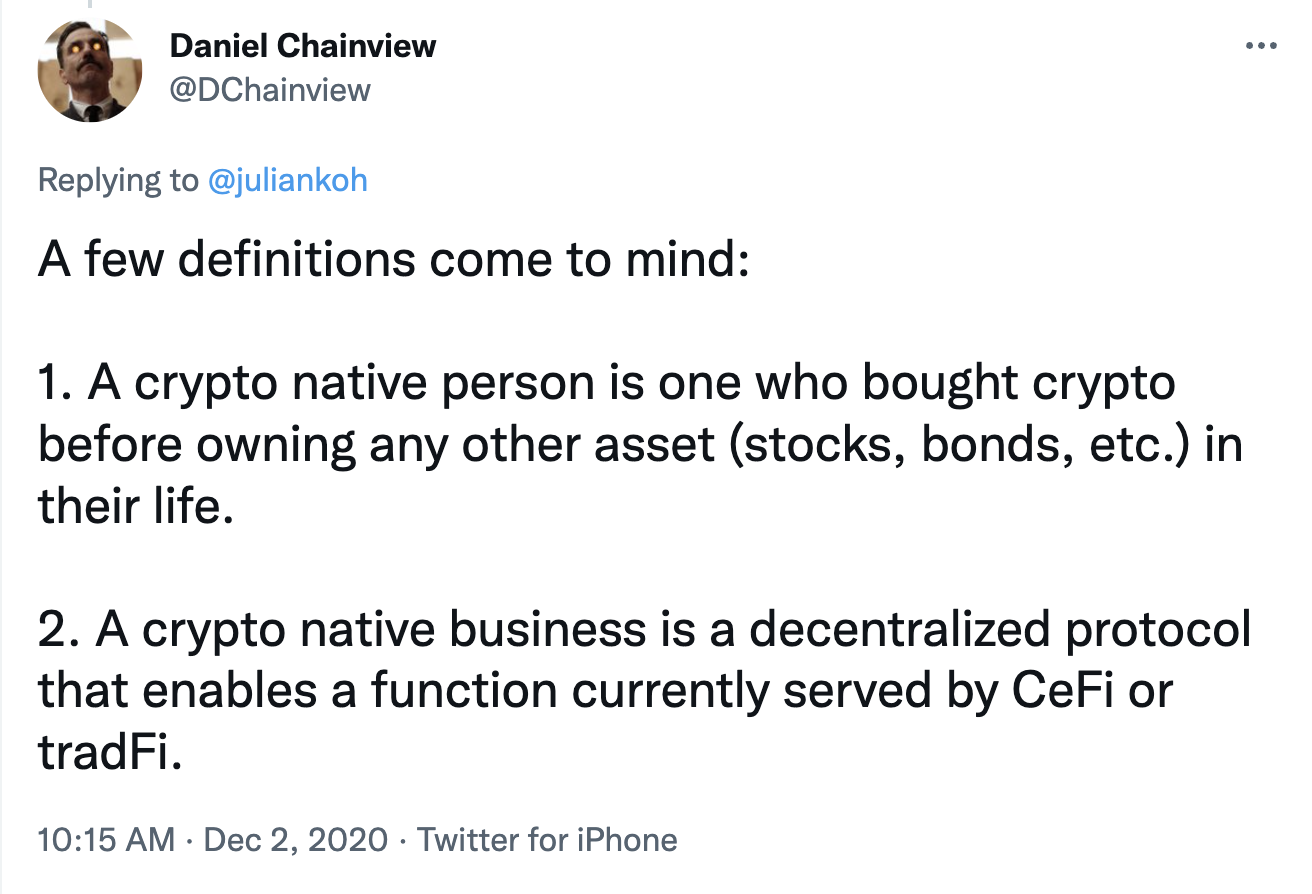Click the 'Twitter for iPhone' source label
1312x894 pixels.
(x=548, y=840)
